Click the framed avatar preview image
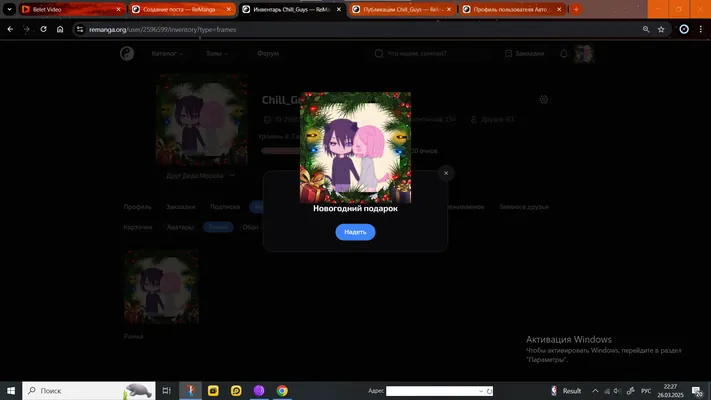The width and height of the screenshot is (711, 400). point(355,147)
